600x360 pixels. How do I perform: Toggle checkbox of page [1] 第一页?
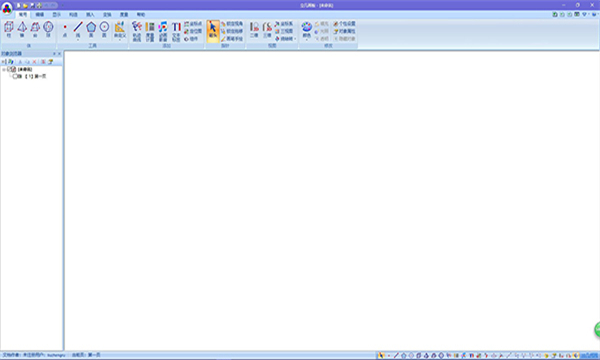click(15, 77)
